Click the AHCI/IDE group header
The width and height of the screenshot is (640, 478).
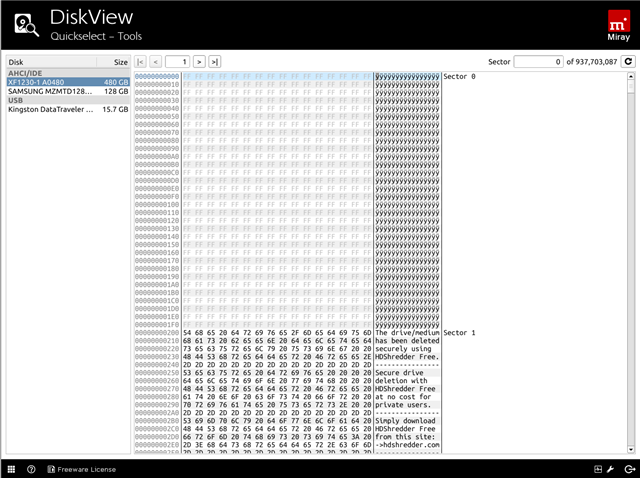(68, 73)
